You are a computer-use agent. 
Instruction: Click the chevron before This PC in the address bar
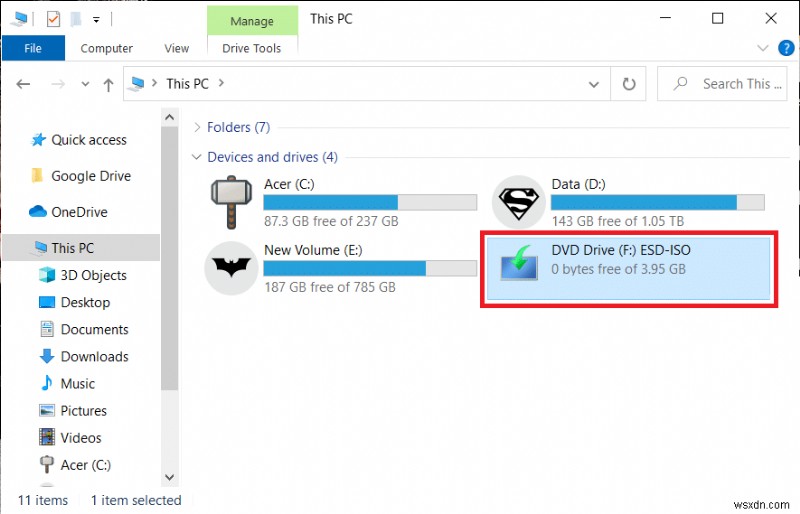pos(154,83)
